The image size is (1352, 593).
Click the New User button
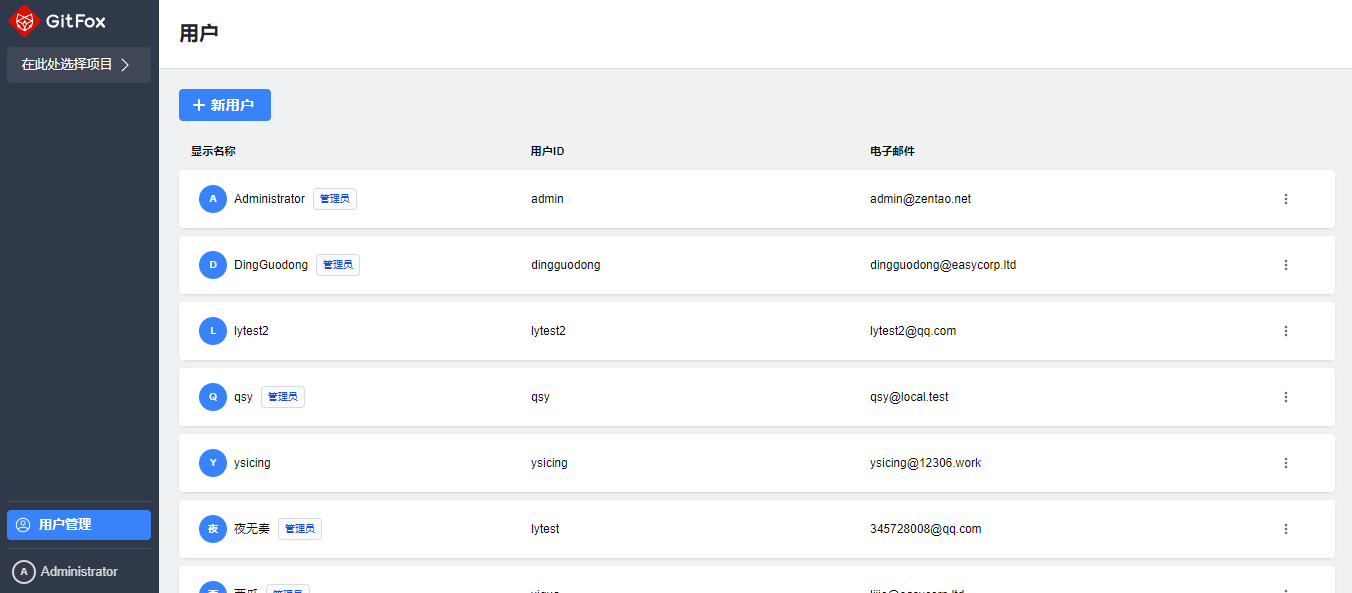pos(225,105)
